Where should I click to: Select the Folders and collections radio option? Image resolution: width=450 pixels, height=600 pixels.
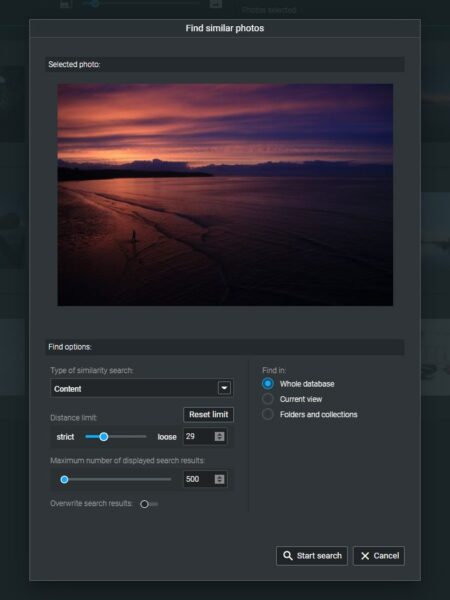coord(267,414)
